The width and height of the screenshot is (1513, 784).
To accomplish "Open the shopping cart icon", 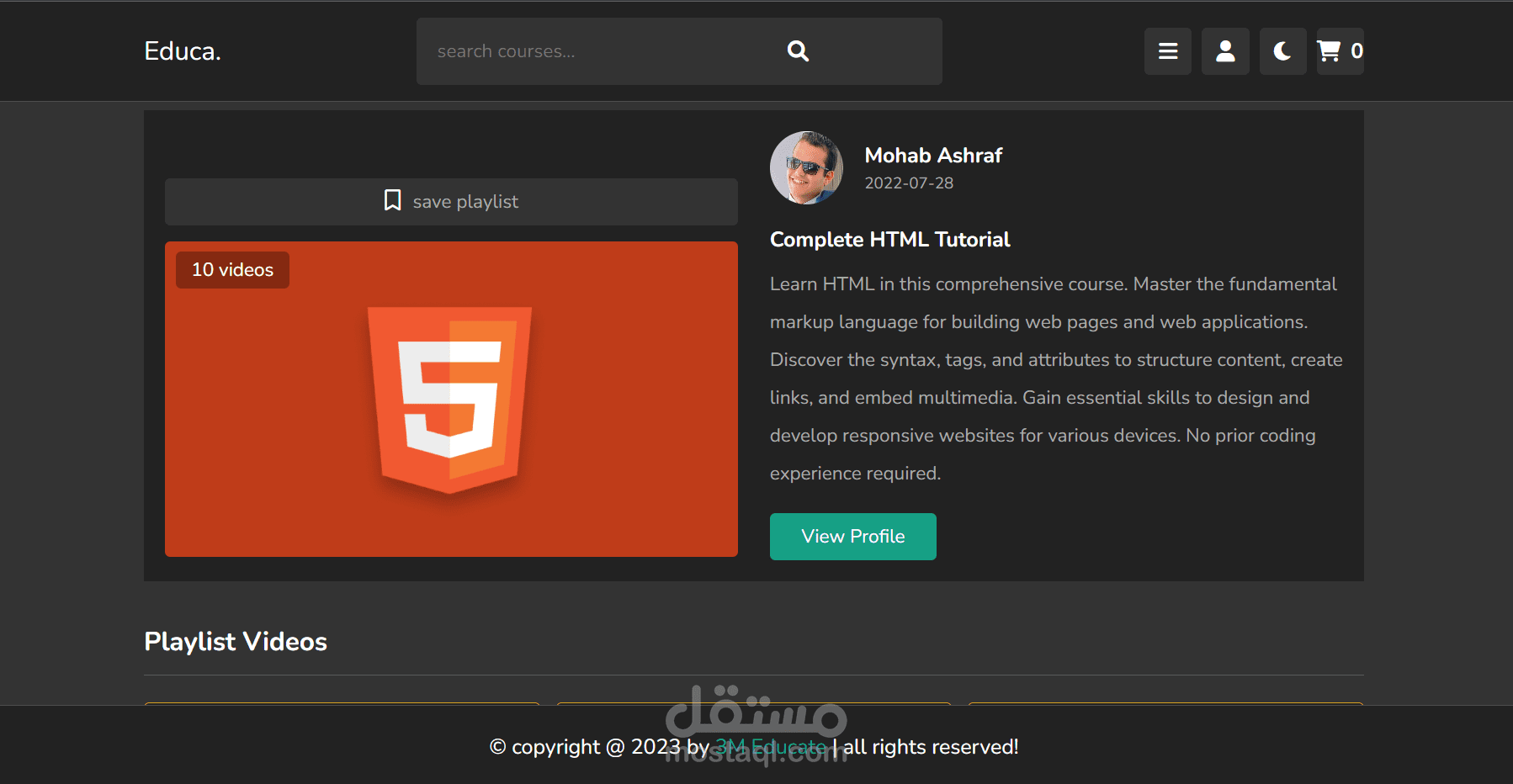I will tap(1330, 51).
